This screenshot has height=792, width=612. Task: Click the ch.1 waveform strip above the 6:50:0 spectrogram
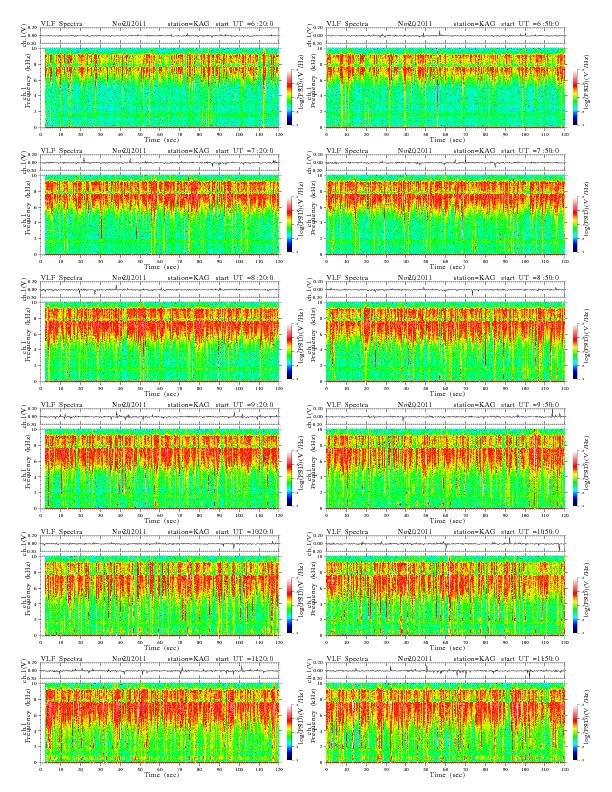(445, 35)
